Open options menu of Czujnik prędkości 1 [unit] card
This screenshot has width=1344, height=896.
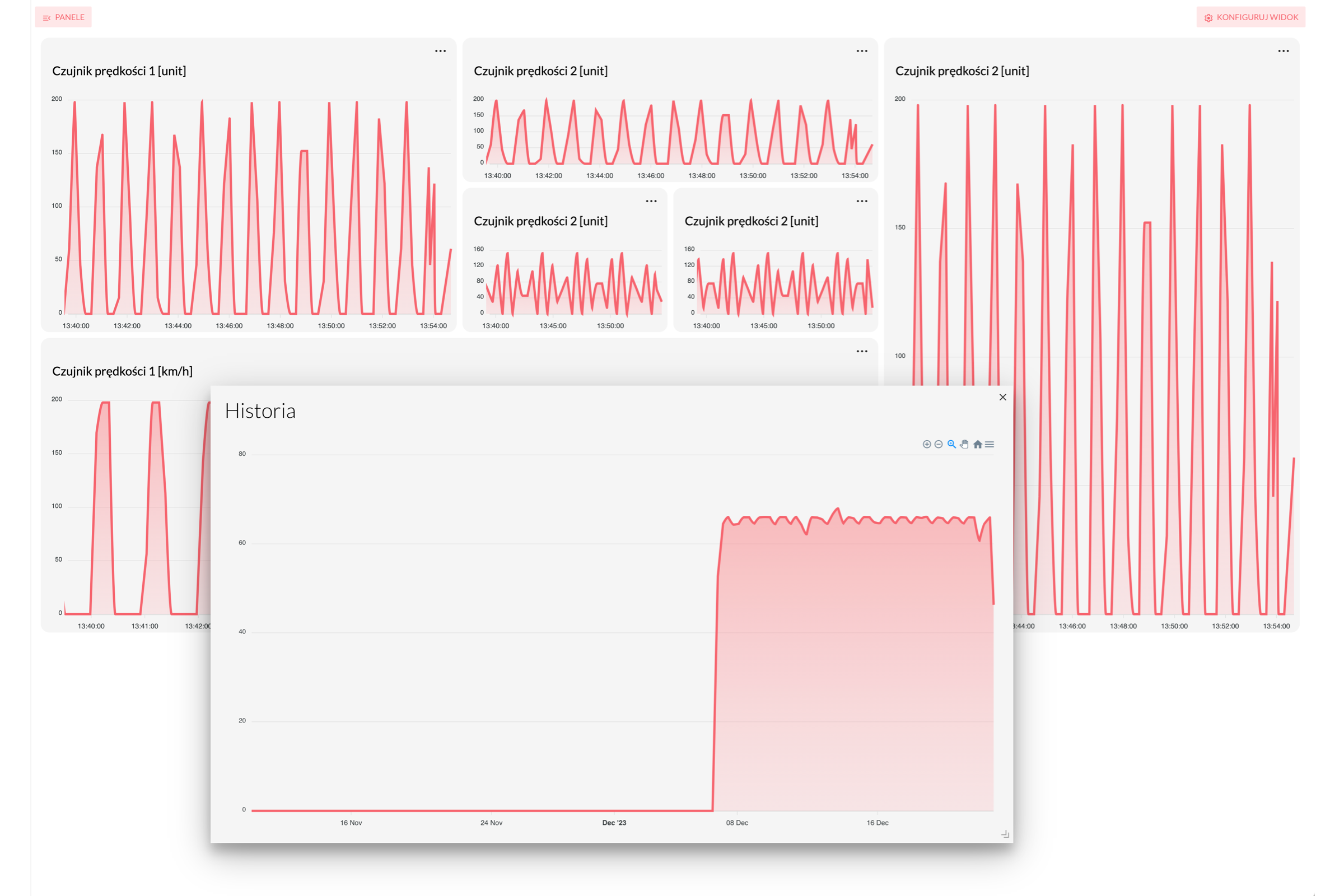pyautogui.click(x=440, y=51)
